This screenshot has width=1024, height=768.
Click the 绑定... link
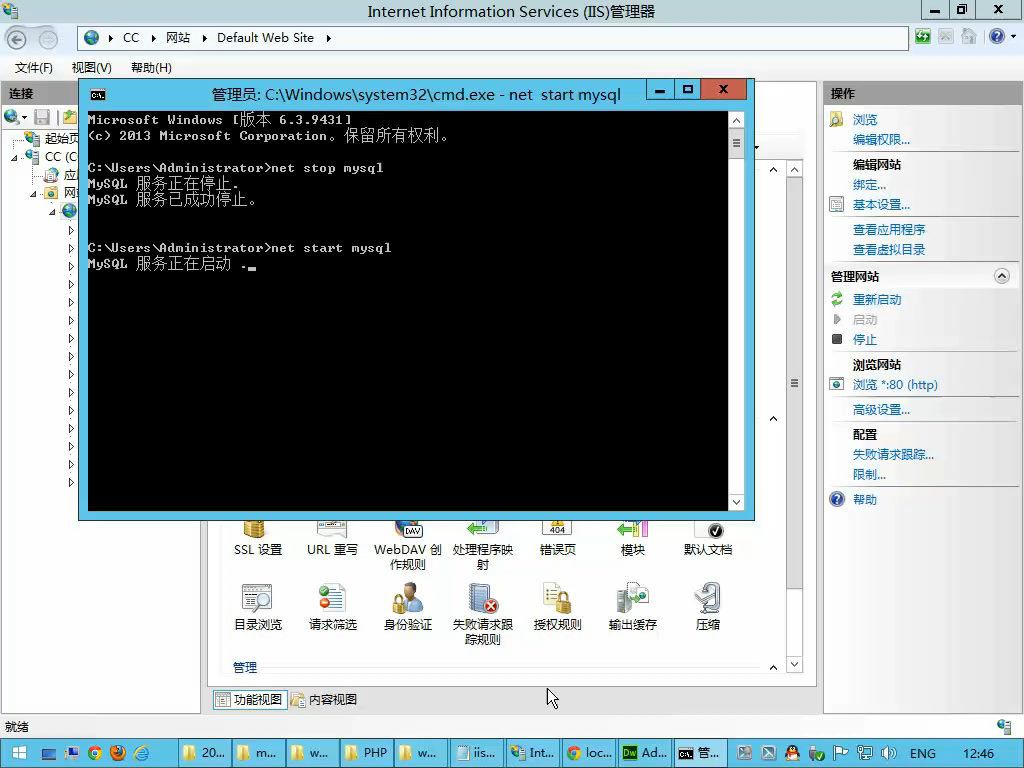click(x=869, y=185)
